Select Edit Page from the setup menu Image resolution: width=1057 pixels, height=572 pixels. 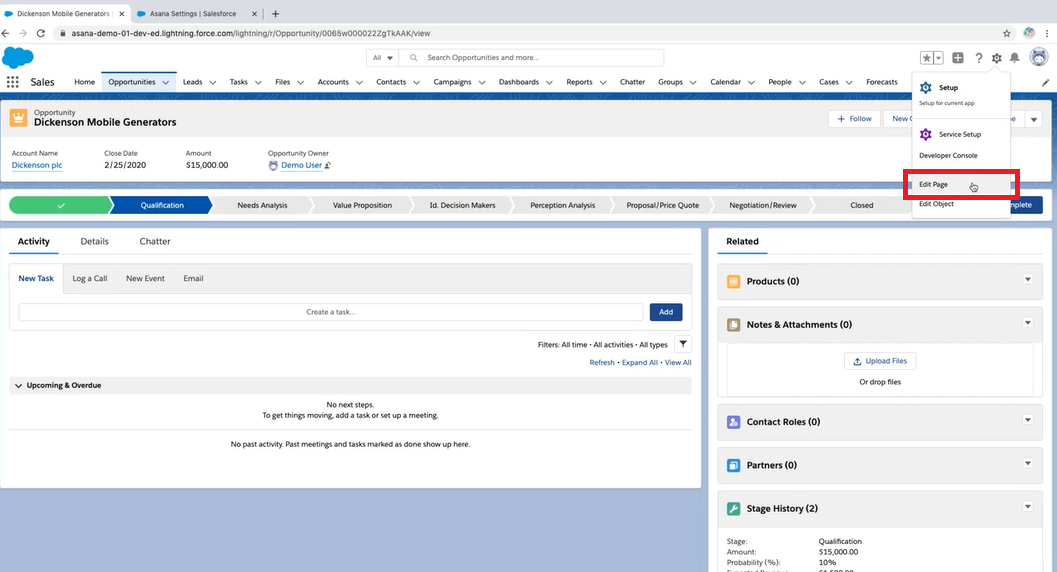pyautogui.click(x=961, y=185)
